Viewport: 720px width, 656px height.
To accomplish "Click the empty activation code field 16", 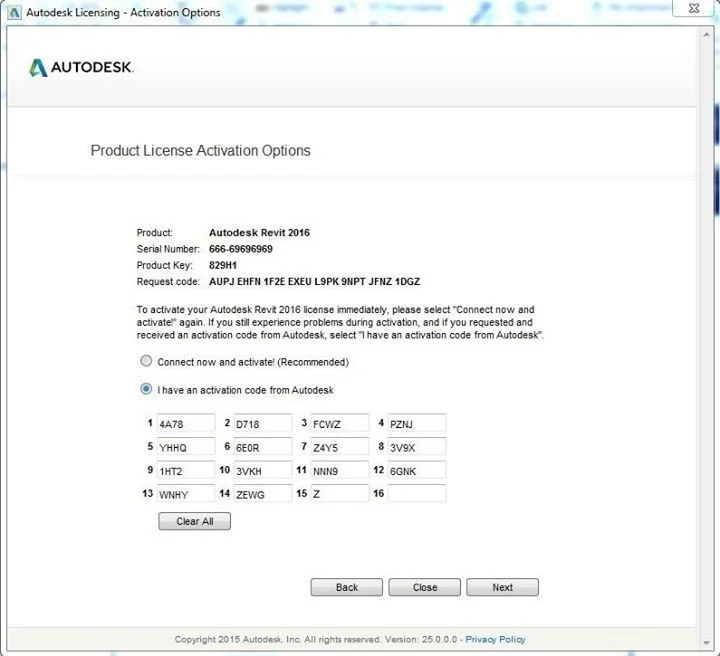I will click(417, 493).
